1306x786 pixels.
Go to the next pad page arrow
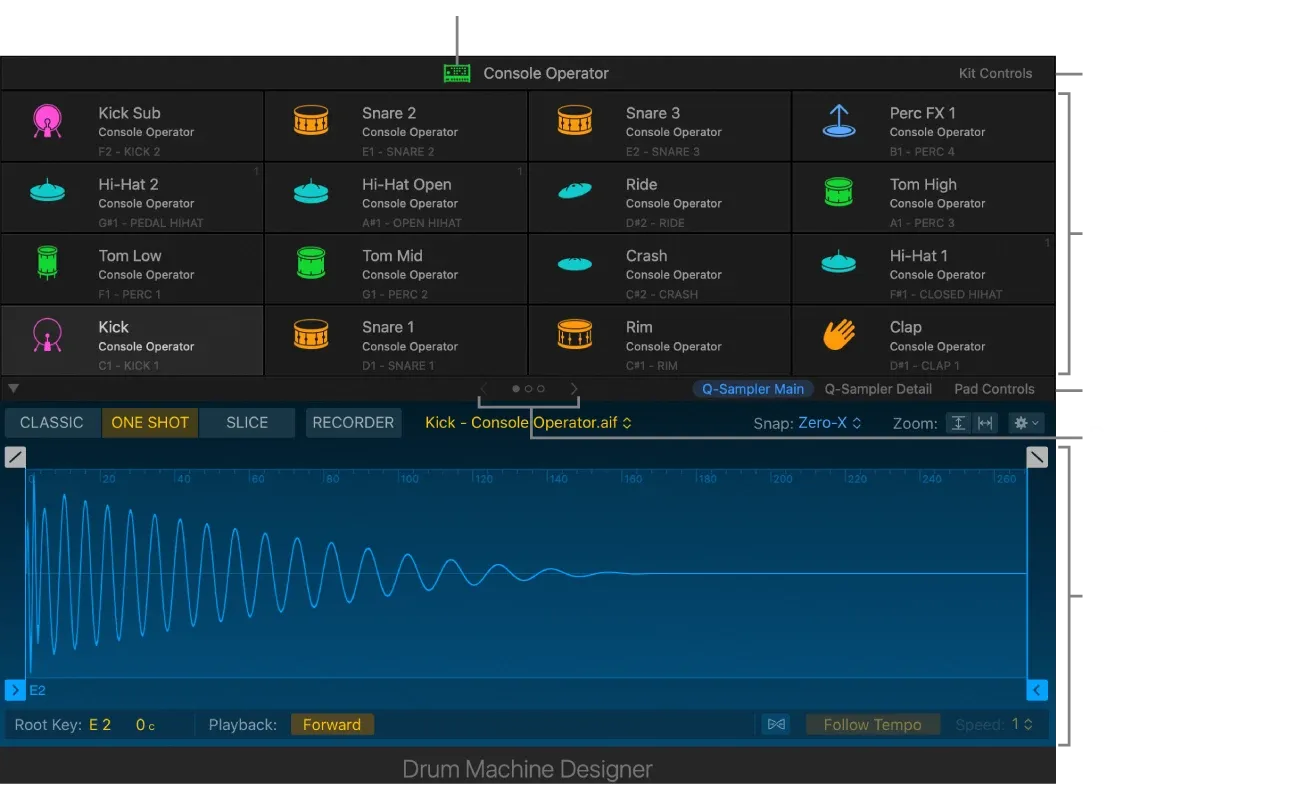coord(574,389)
